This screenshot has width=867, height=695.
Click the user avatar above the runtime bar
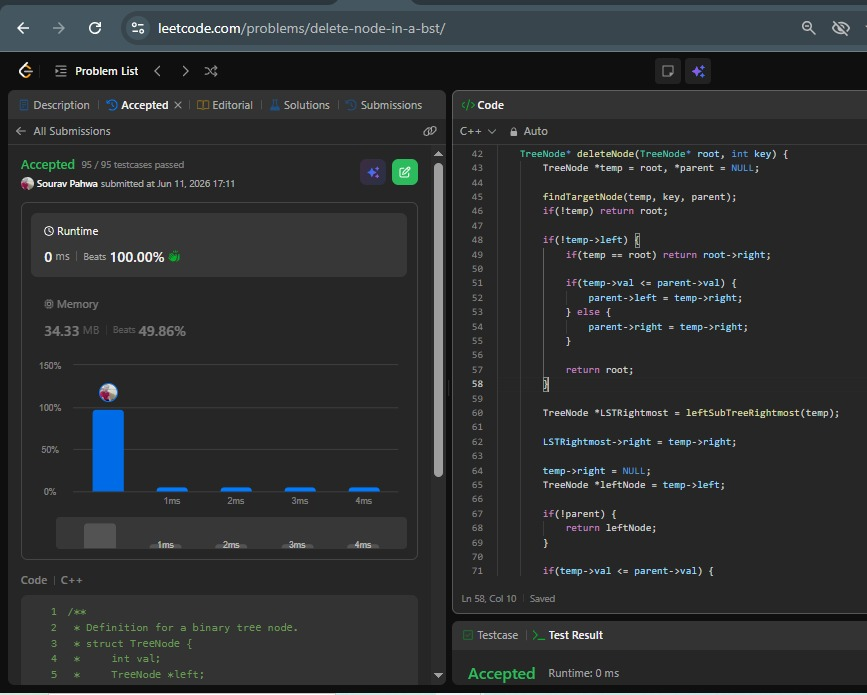click(108, 393)
